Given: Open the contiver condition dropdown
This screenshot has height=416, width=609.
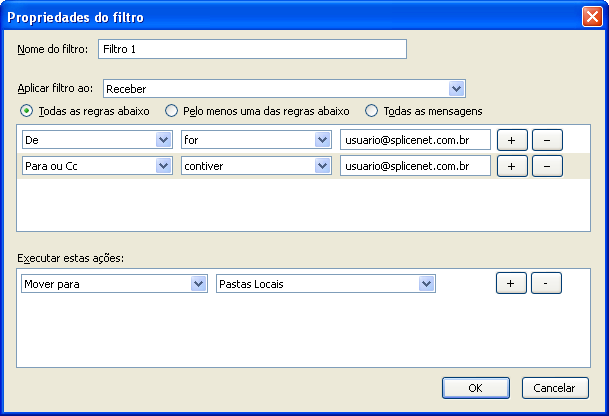Looking at the screenshot, I should coord(256,166).
